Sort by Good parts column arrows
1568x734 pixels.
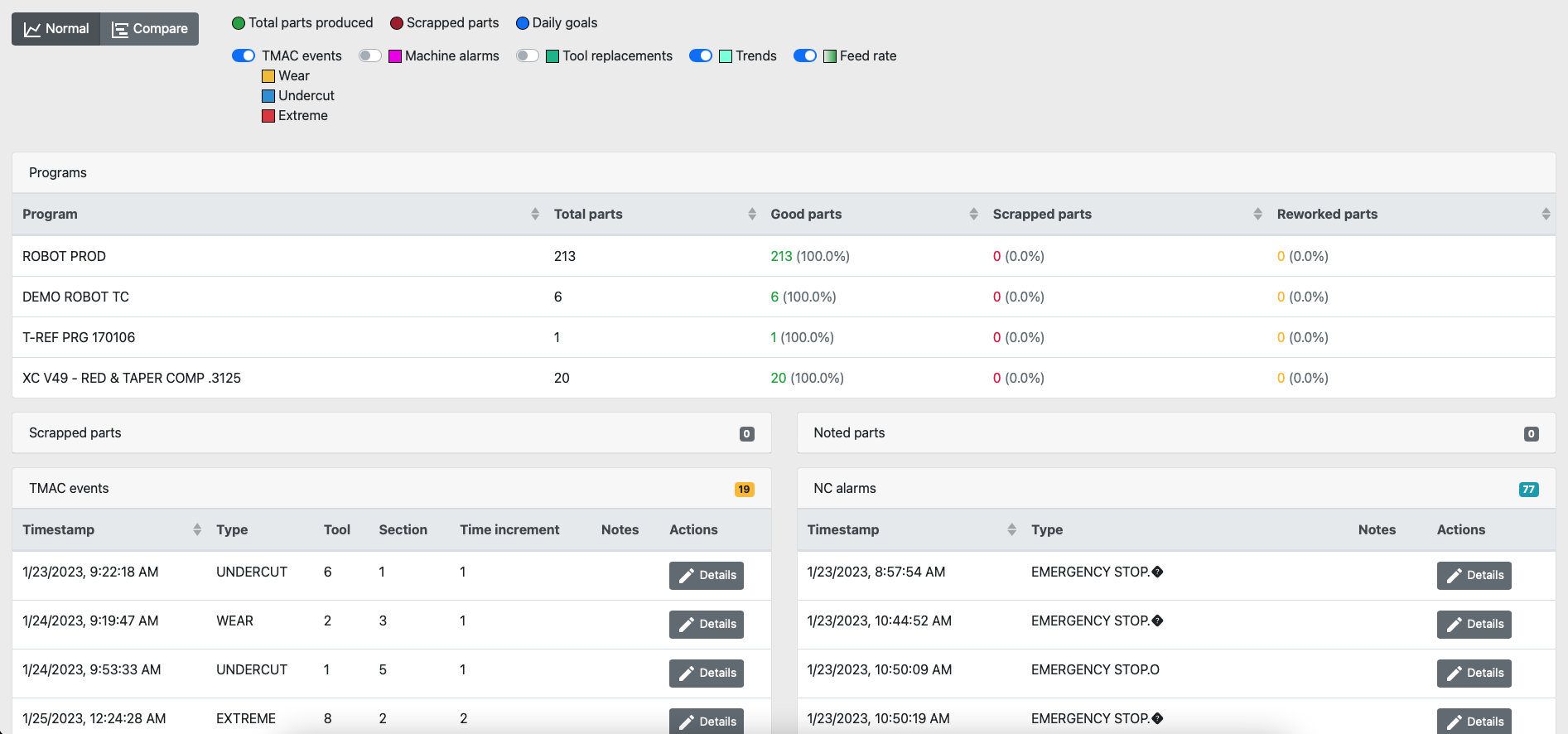974,215
